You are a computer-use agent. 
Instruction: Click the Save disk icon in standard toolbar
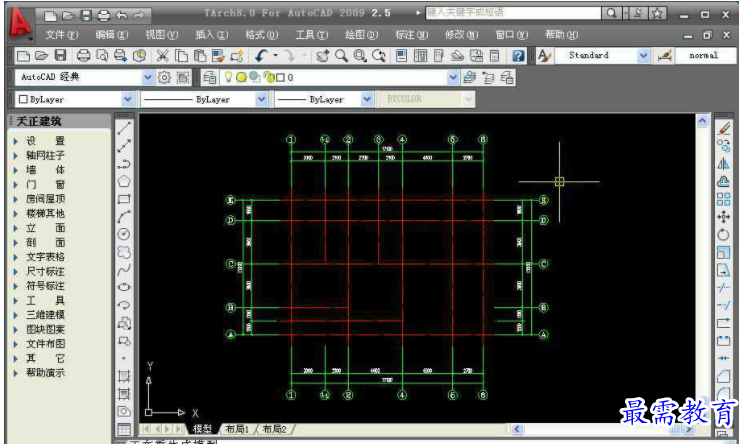point(60,56)
